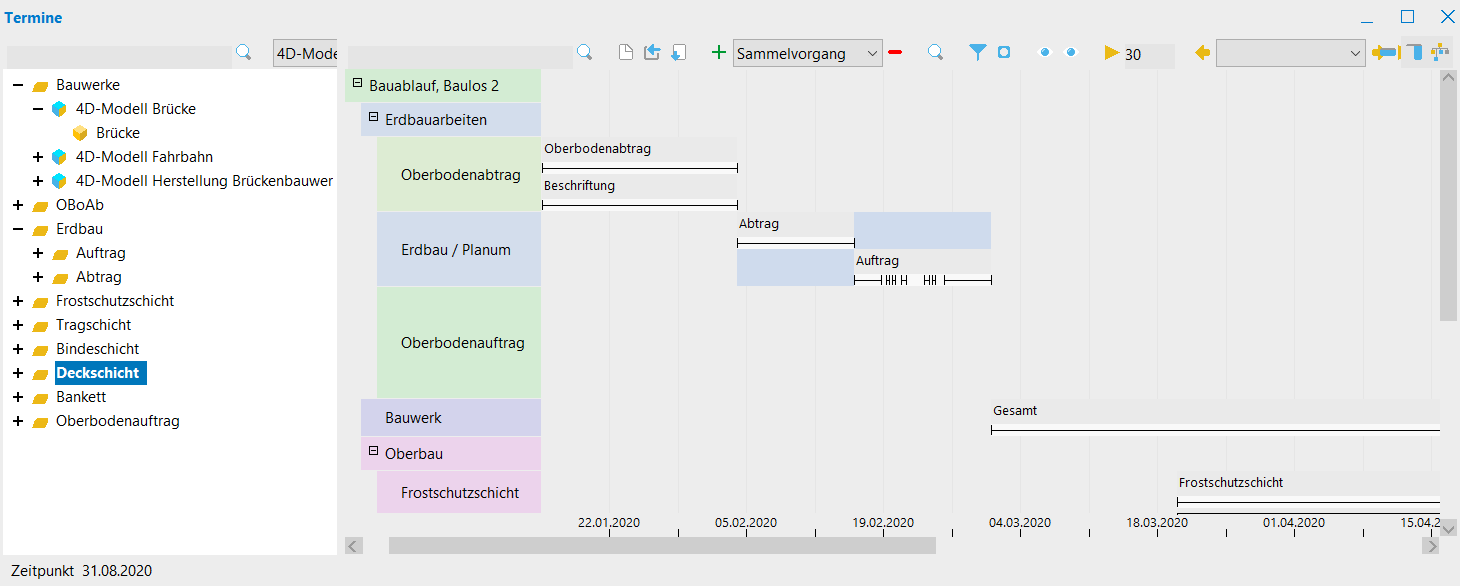1460x586 pixels.
Task: Click the horizontal timeline scrollbar thumb
Action: pos(661,545)
